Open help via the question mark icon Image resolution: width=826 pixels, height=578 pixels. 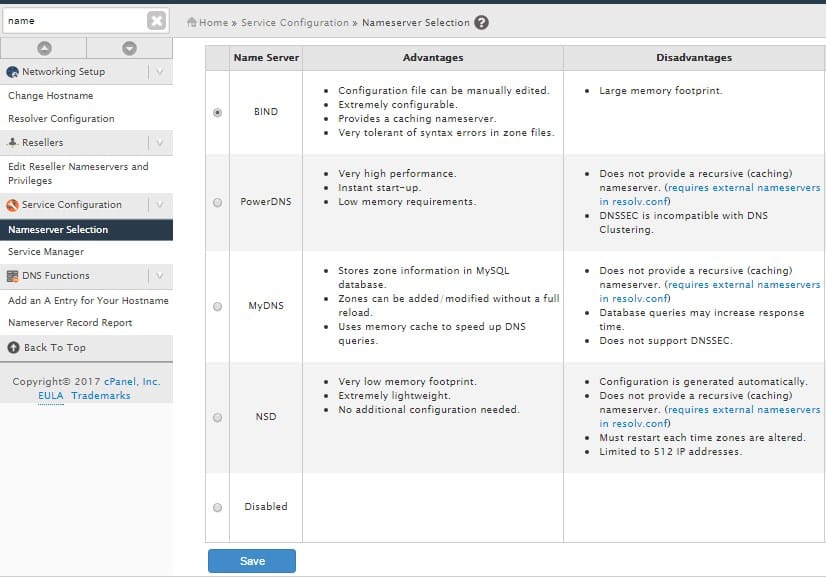coord(481,22)
